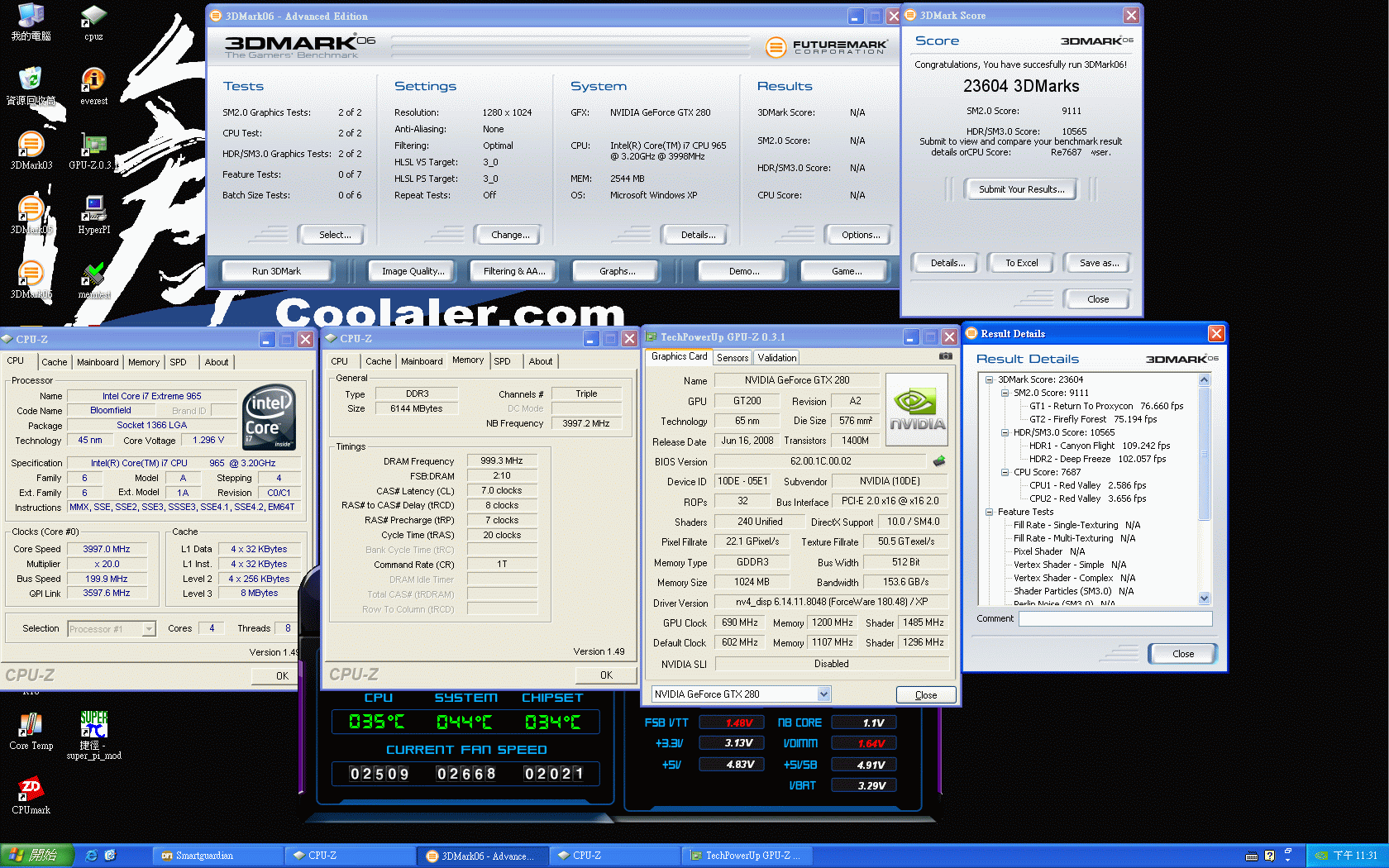Collapse the SM2.0 Score tree node
1389x868 pixels.
[1005, 393]
